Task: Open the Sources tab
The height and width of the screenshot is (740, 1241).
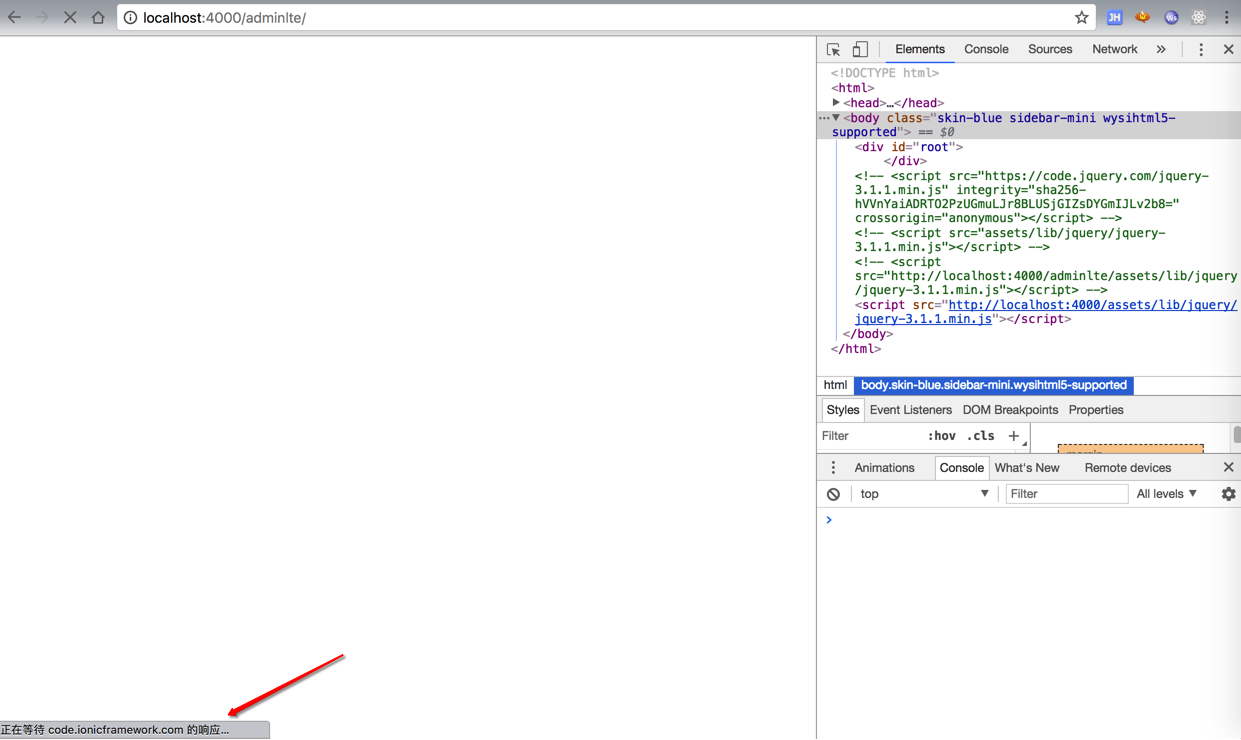Action: point(1050,49)
